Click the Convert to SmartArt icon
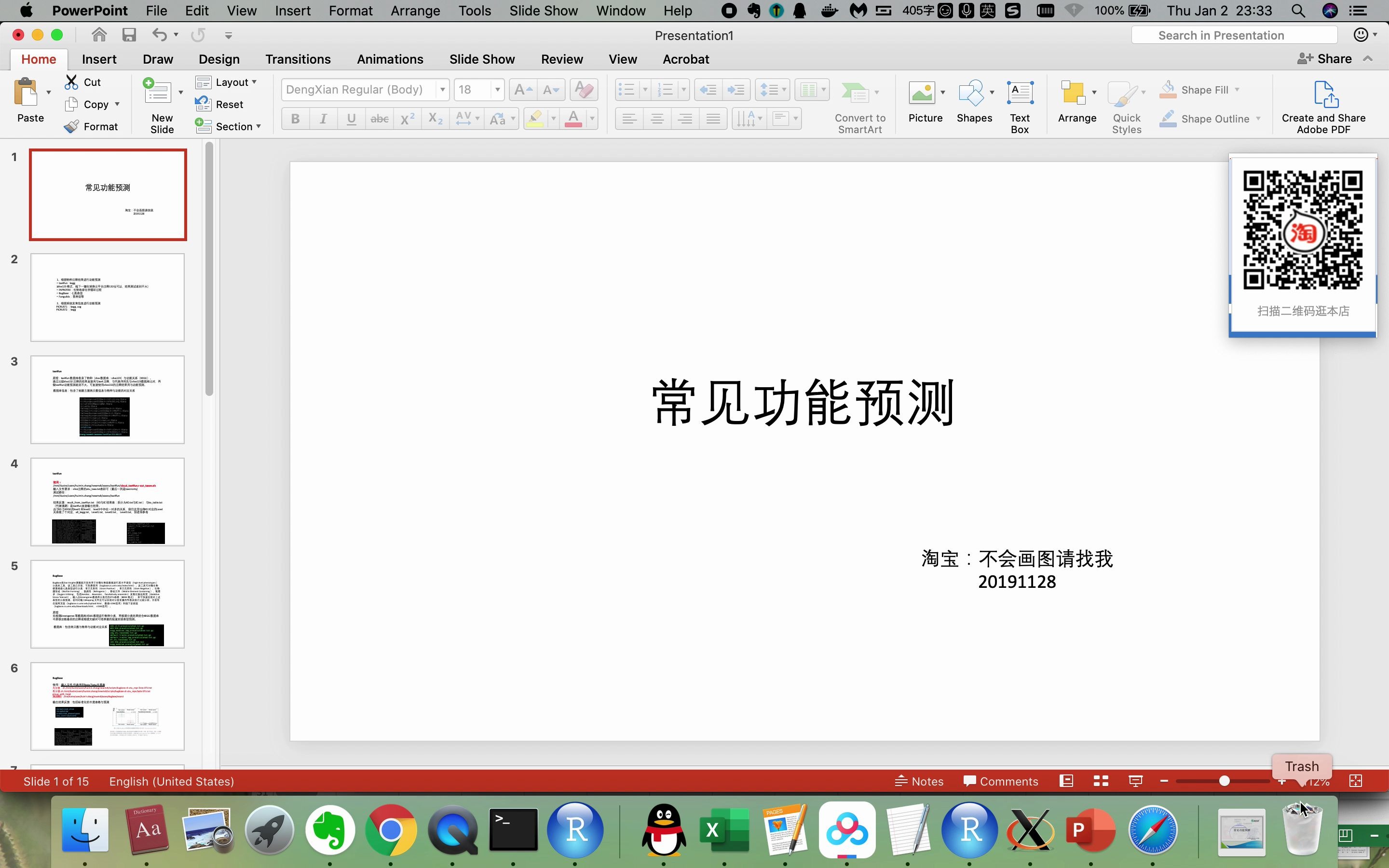This screenshot has width=1389, height=868. pos(855,93)
